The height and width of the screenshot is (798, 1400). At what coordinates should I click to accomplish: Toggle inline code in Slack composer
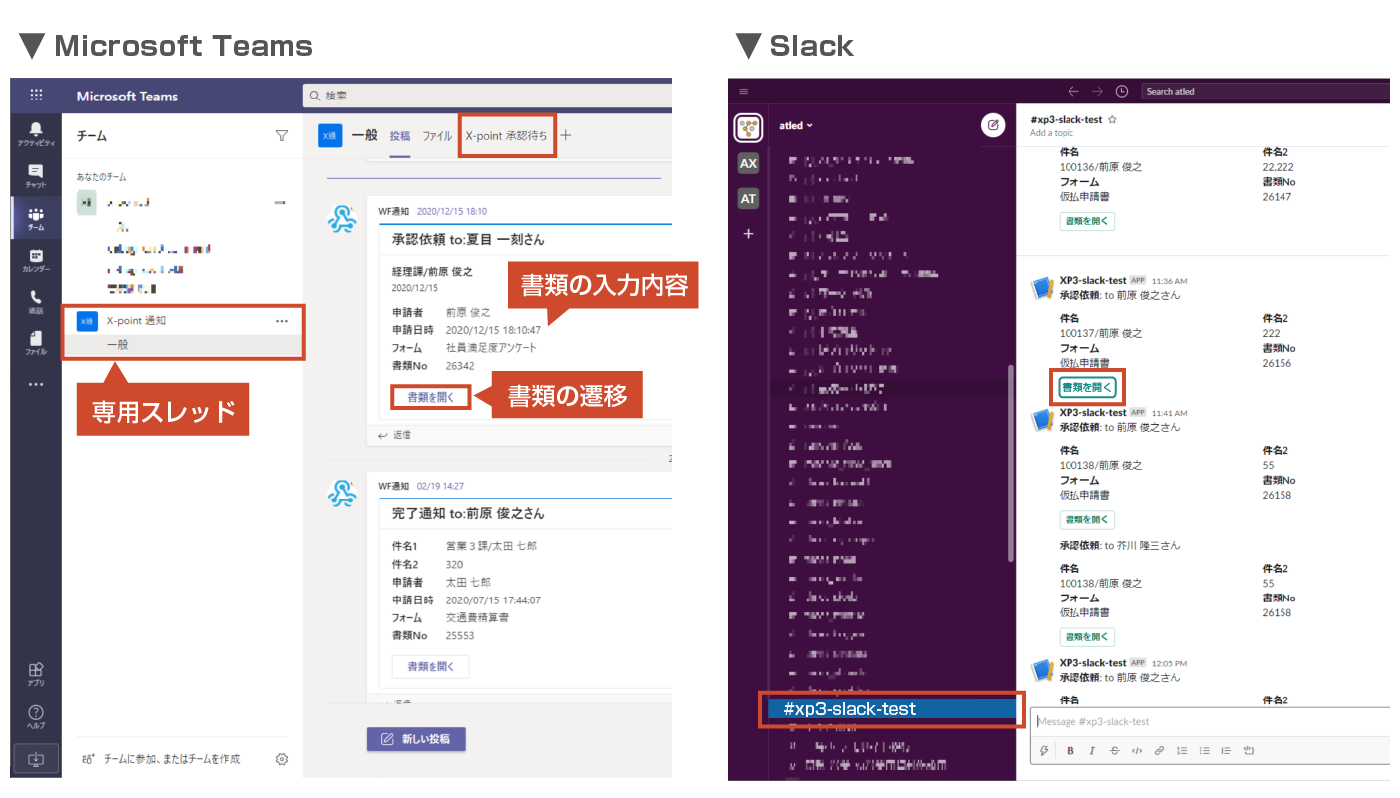click(x=1137, y=750)
